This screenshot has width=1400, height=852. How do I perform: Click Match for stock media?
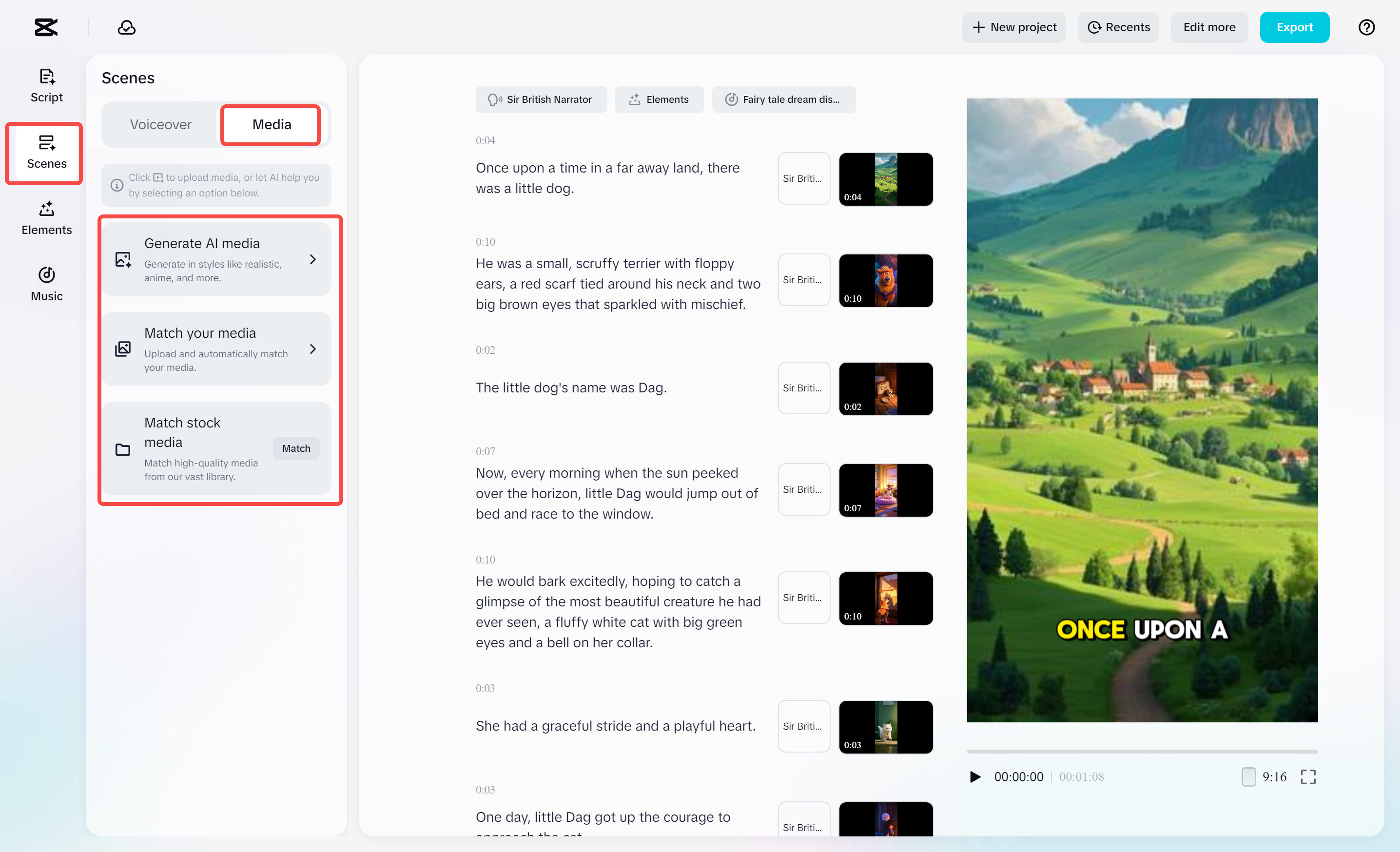tap(296, 448)
